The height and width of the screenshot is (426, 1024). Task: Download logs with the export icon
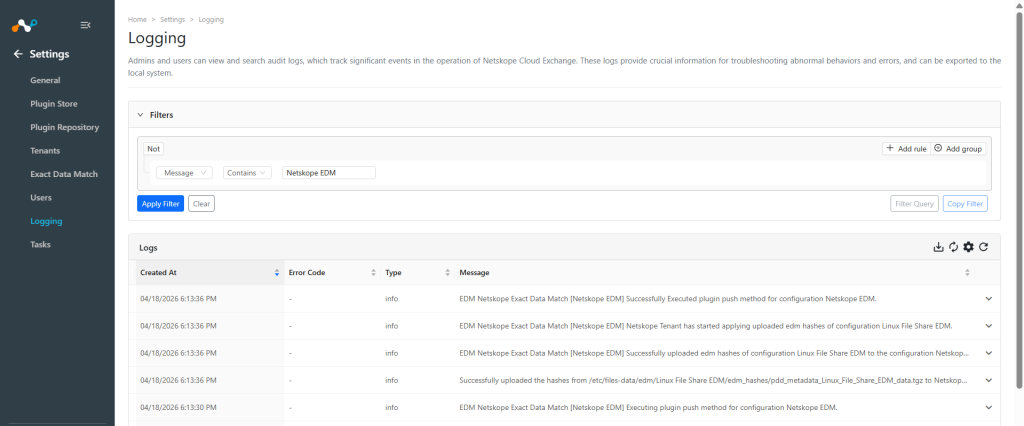(938, 247)
